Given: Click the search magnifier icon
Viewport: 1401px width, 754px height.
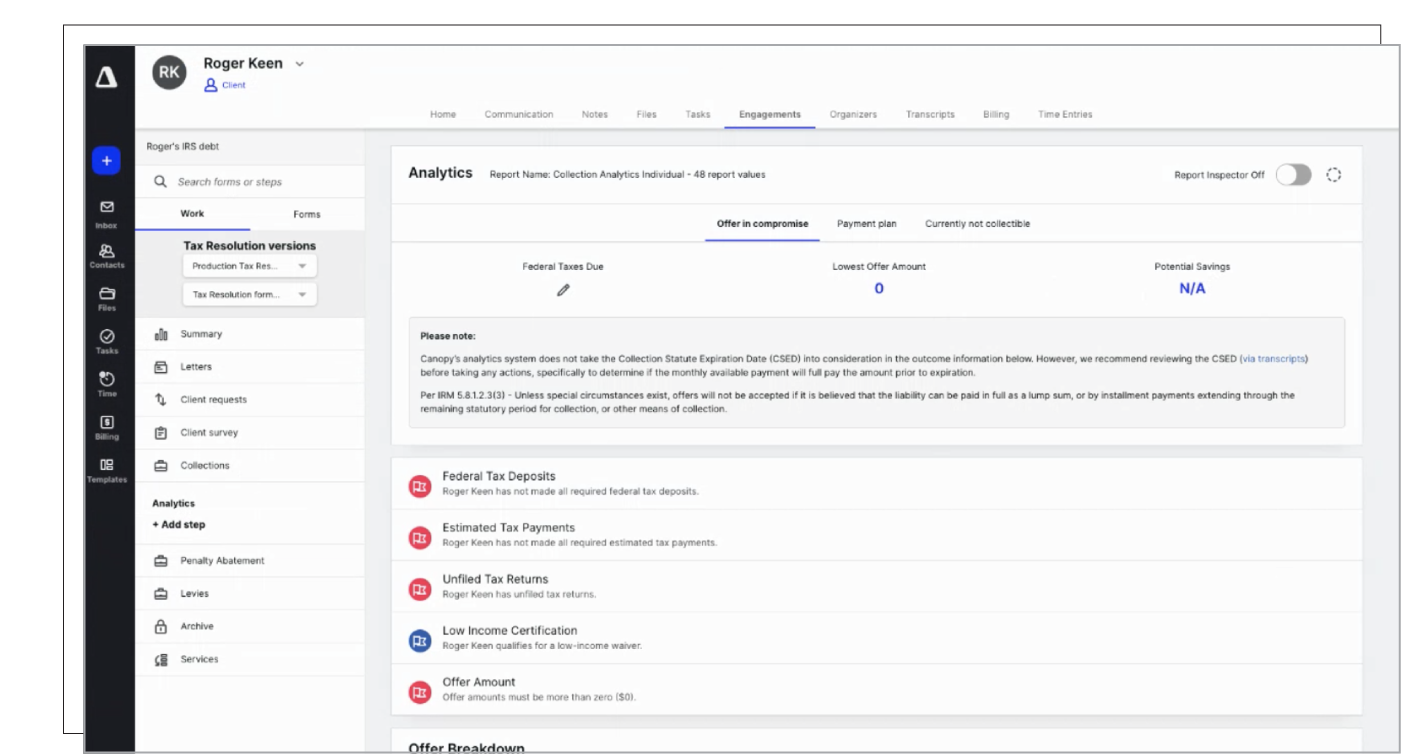Looking at the screenshot, I should 160,182.
